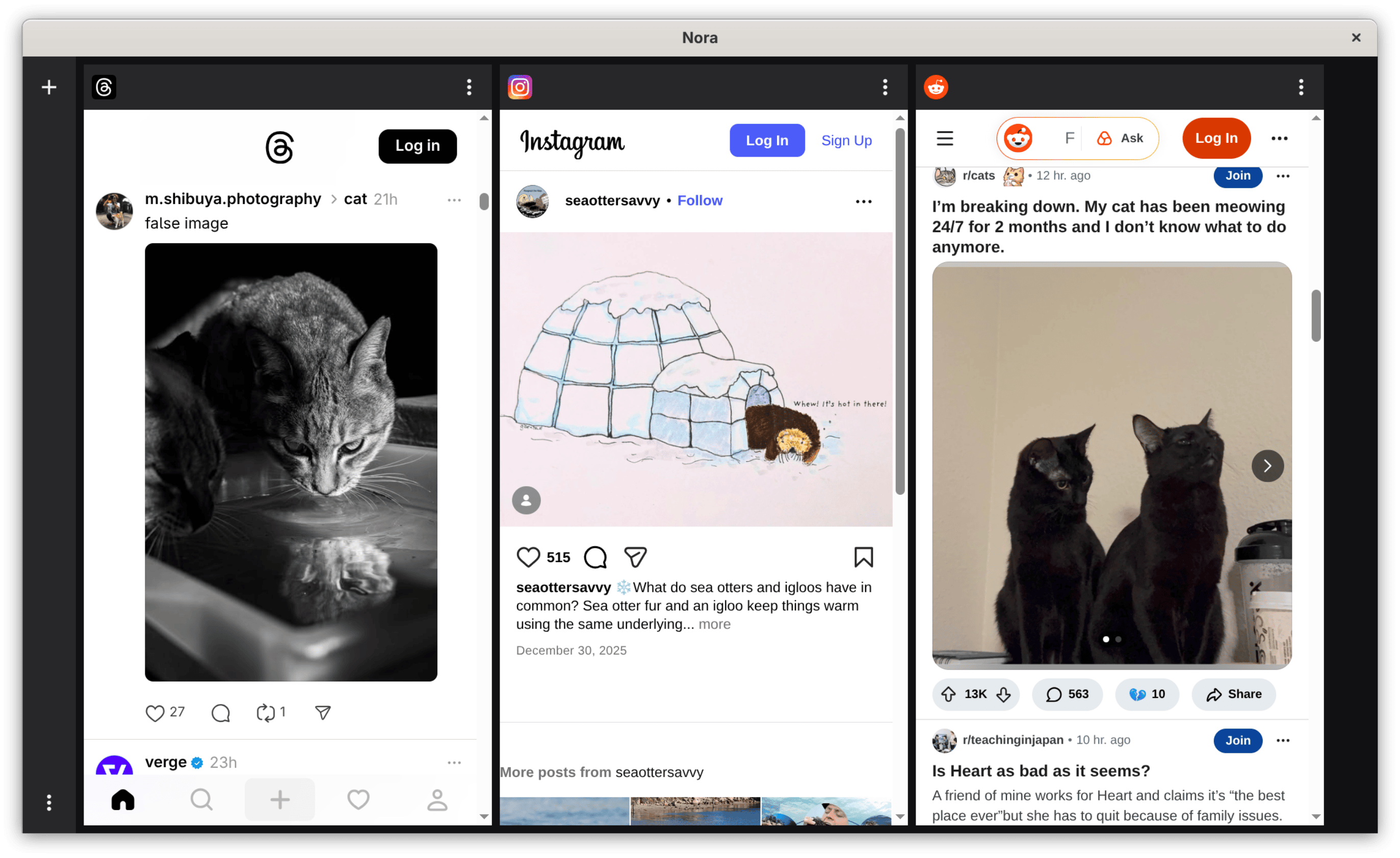
Task: Click the Threads home icon in bottom nav
Action: coord(122,799)
